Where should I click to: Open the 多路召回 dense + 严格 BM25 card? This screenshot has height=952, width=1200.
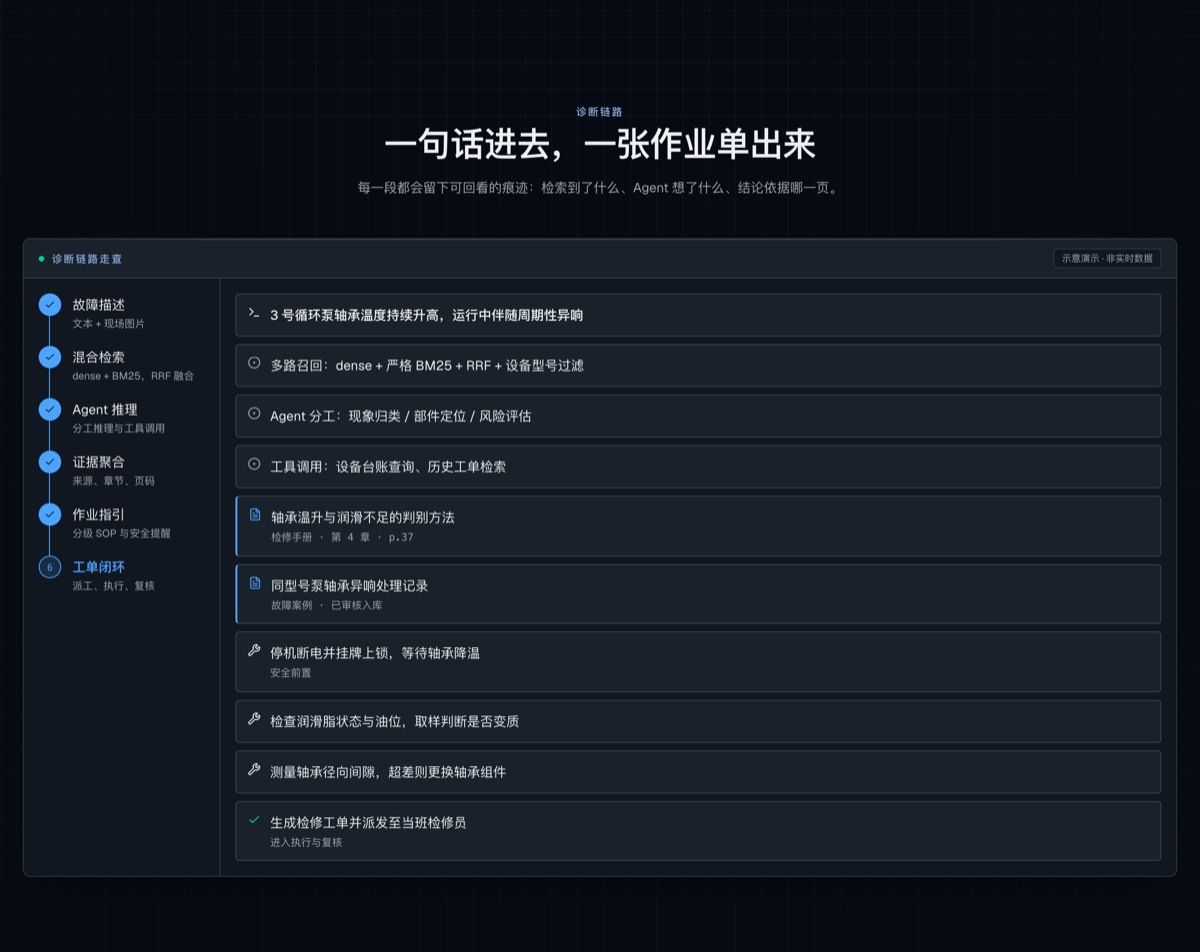pos(698,365)
